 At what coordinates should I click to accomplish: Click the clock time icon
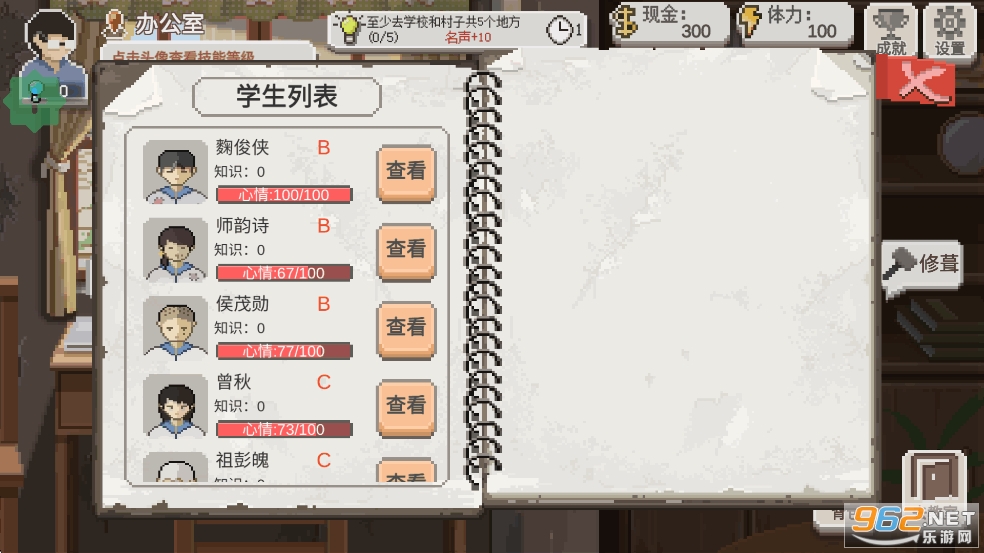(x=559, y=30)
